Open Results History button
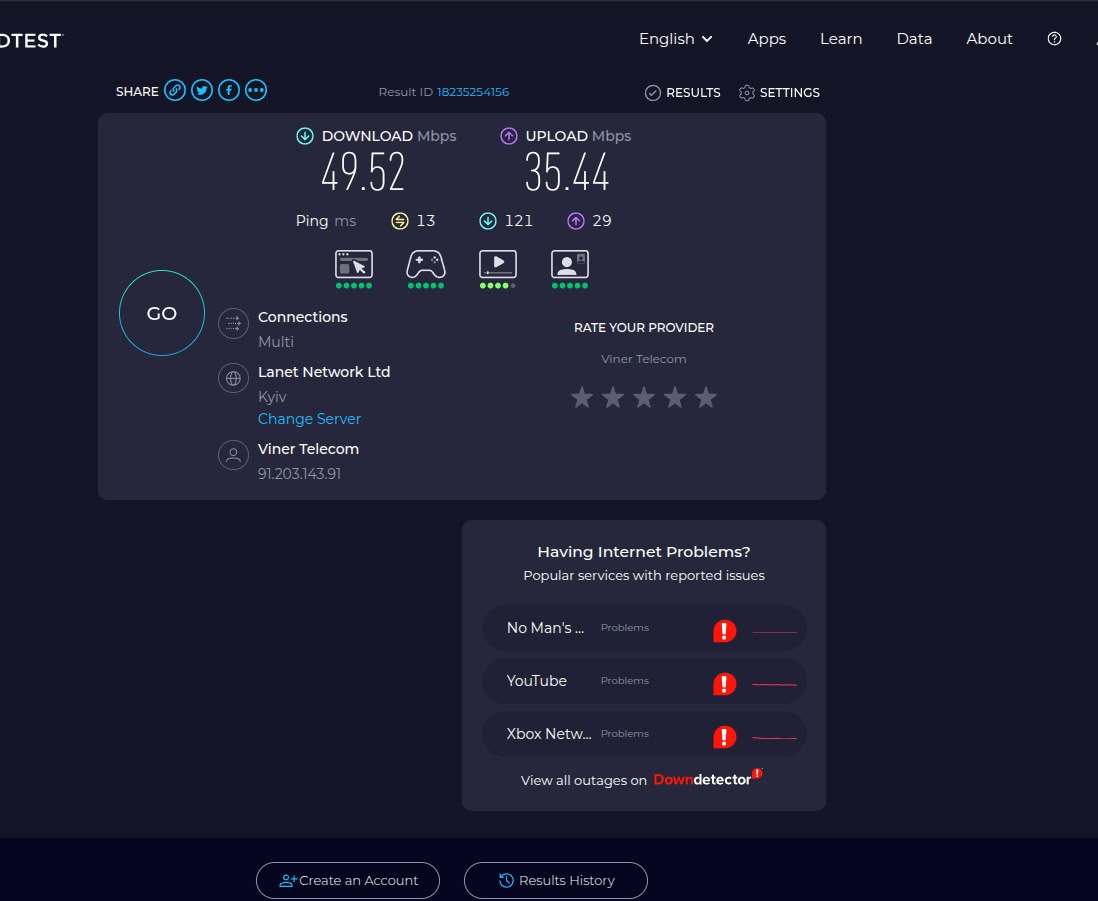1098x901 pixels. (x=556, y=881)
